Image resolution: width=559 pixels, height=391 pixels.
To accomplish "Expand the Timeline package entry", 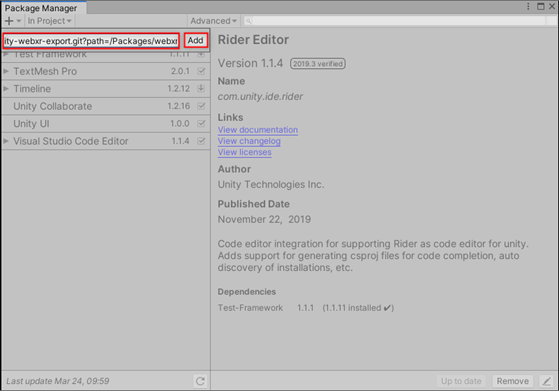I will coord(6,88).
